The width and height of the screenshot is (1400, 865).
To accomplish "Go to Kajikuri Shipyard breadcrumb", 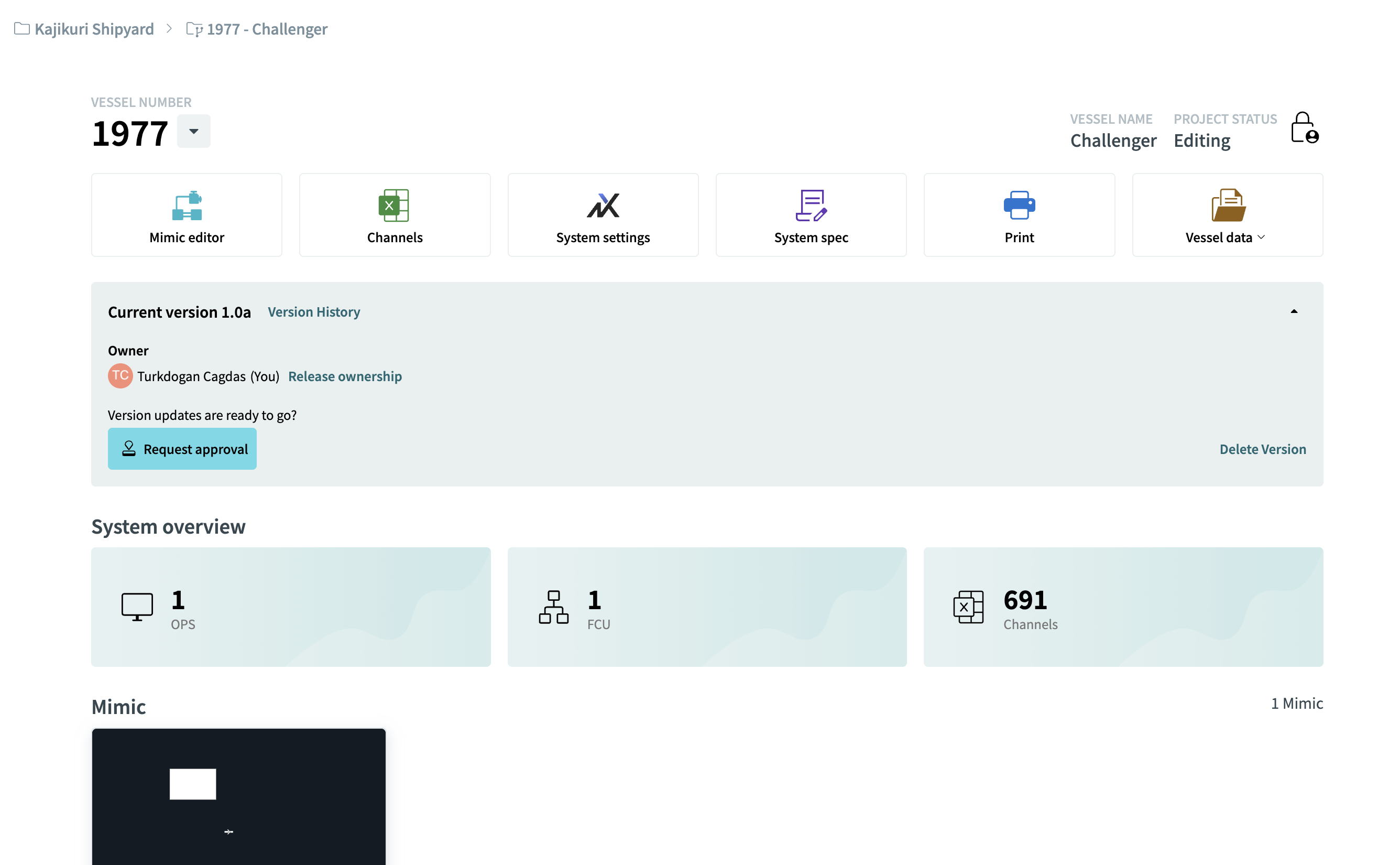I will click(94, 29).
